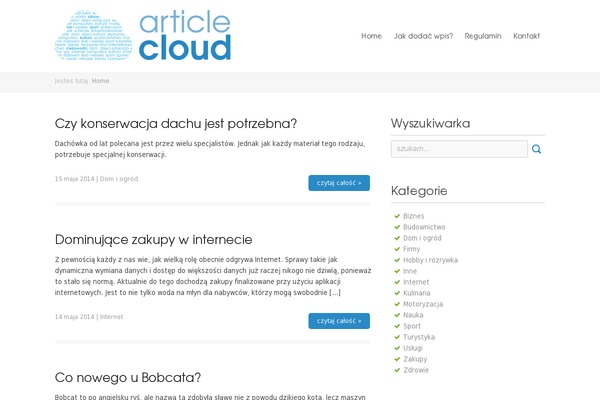Open article 'Czy konserwacja dachu jest potrzebna?'
The image size is (600, 400).
(175, 124)
